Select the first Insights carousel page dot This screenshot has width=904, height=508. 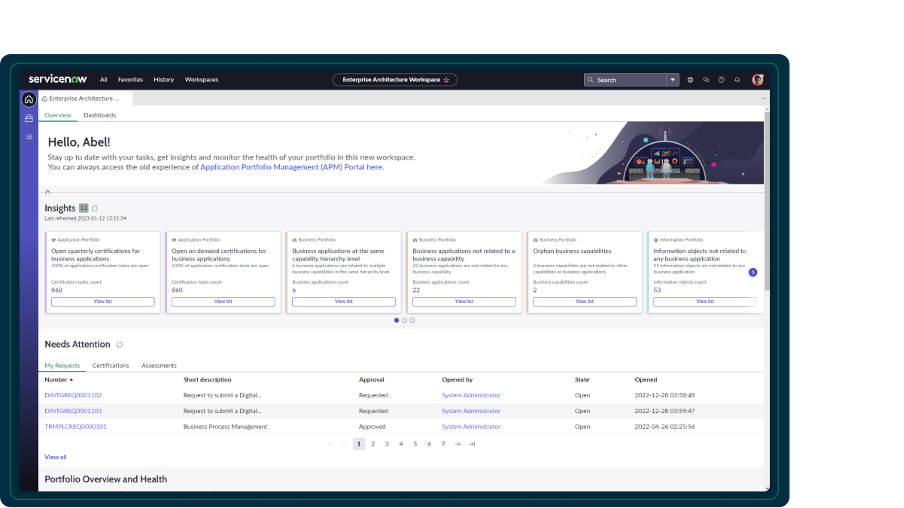point(396,321)
